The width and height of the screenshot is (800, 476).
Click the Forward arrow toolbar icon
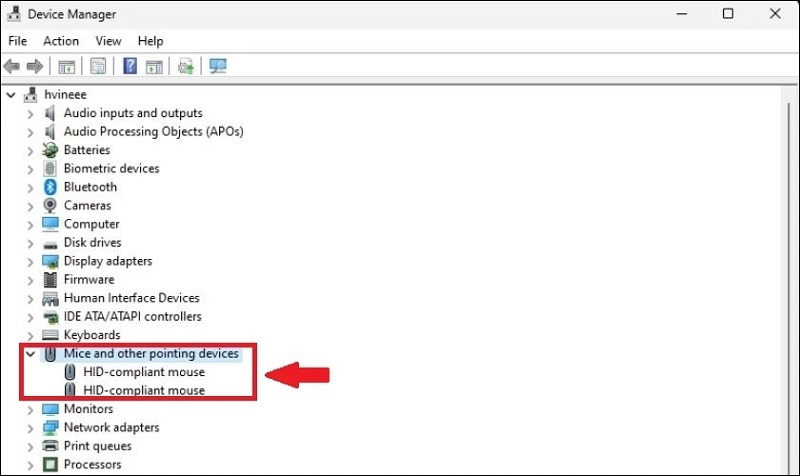[x=35, y=66]
